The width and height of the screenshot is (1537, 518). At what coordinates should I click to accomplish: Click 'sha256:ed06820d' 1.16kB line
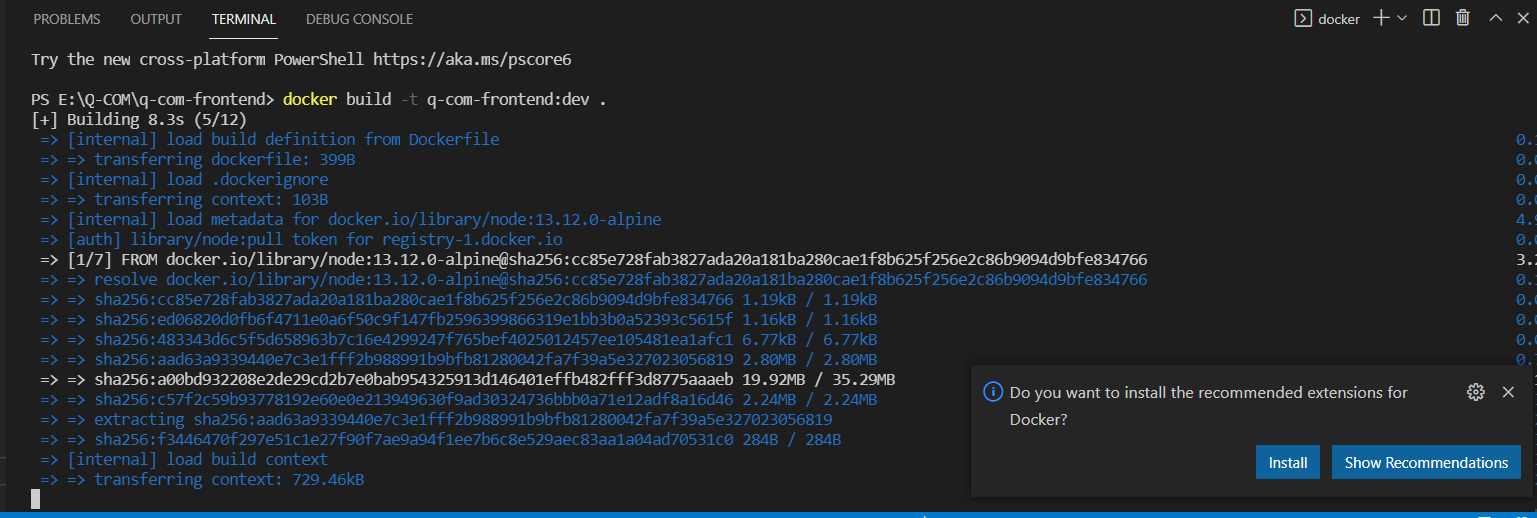tap(459, 319)
